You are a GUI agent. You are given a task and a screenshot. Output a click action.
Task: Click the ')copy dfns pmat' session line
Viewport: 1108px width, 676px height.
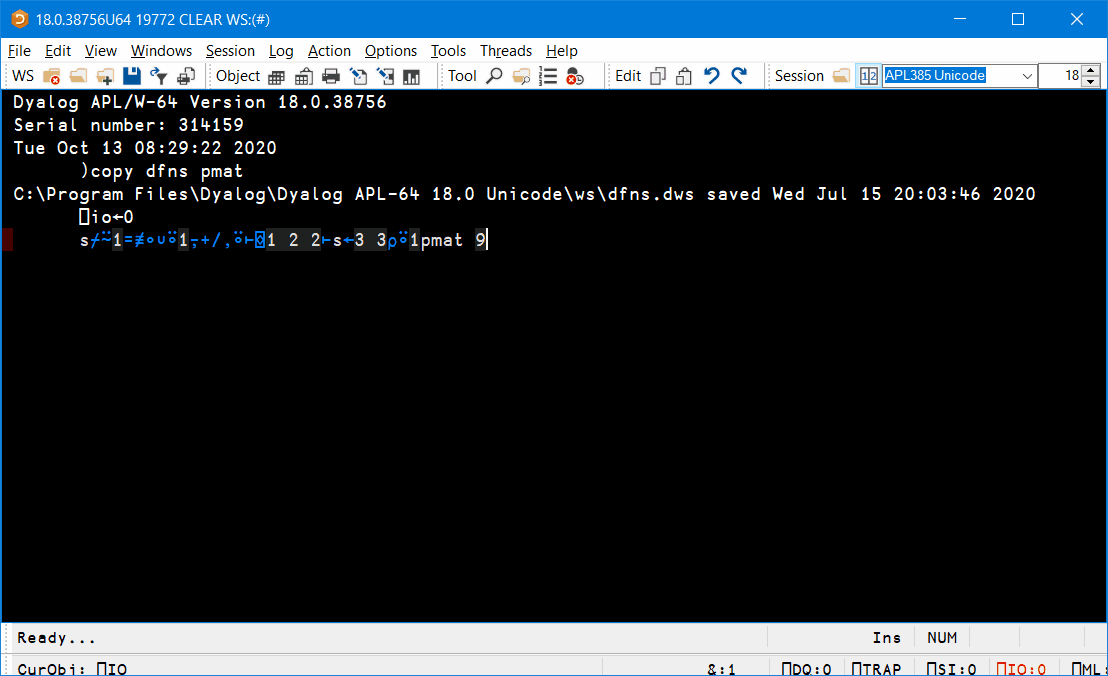(161, 171)
